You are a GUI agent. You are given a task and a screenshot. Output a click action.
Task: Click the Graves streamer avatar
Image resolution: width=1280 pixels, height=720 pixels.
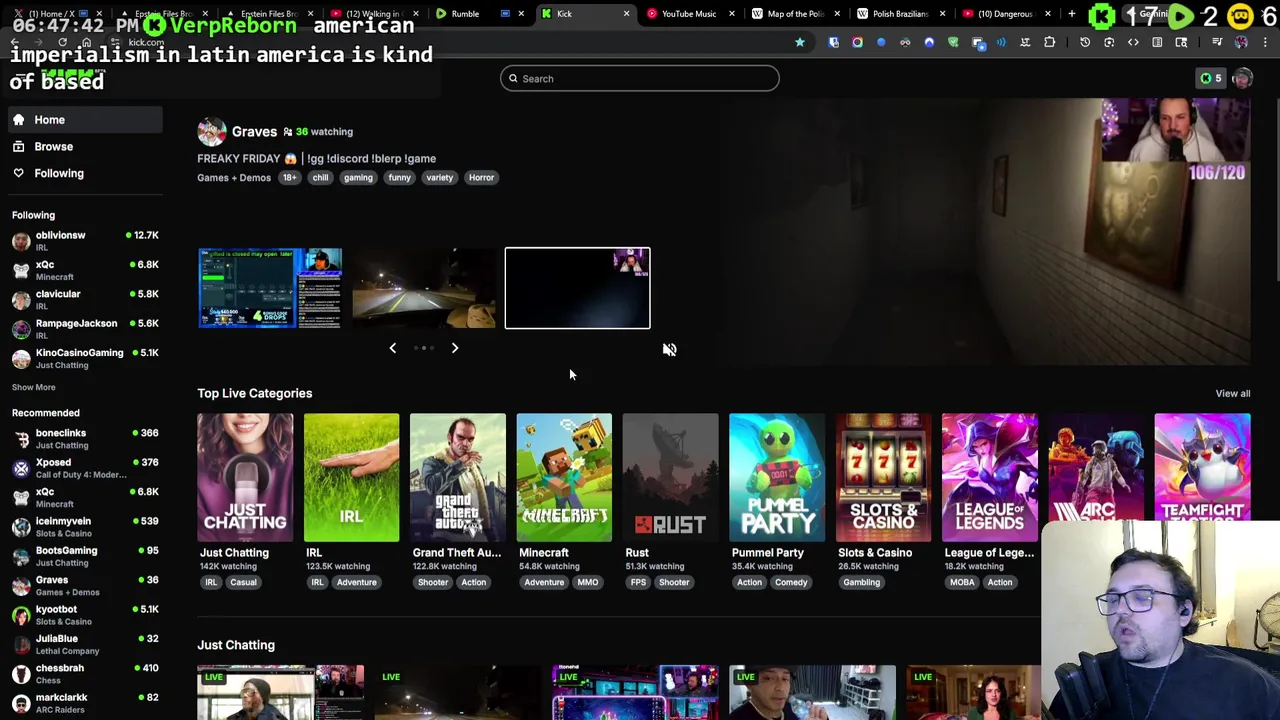point(211,132)
